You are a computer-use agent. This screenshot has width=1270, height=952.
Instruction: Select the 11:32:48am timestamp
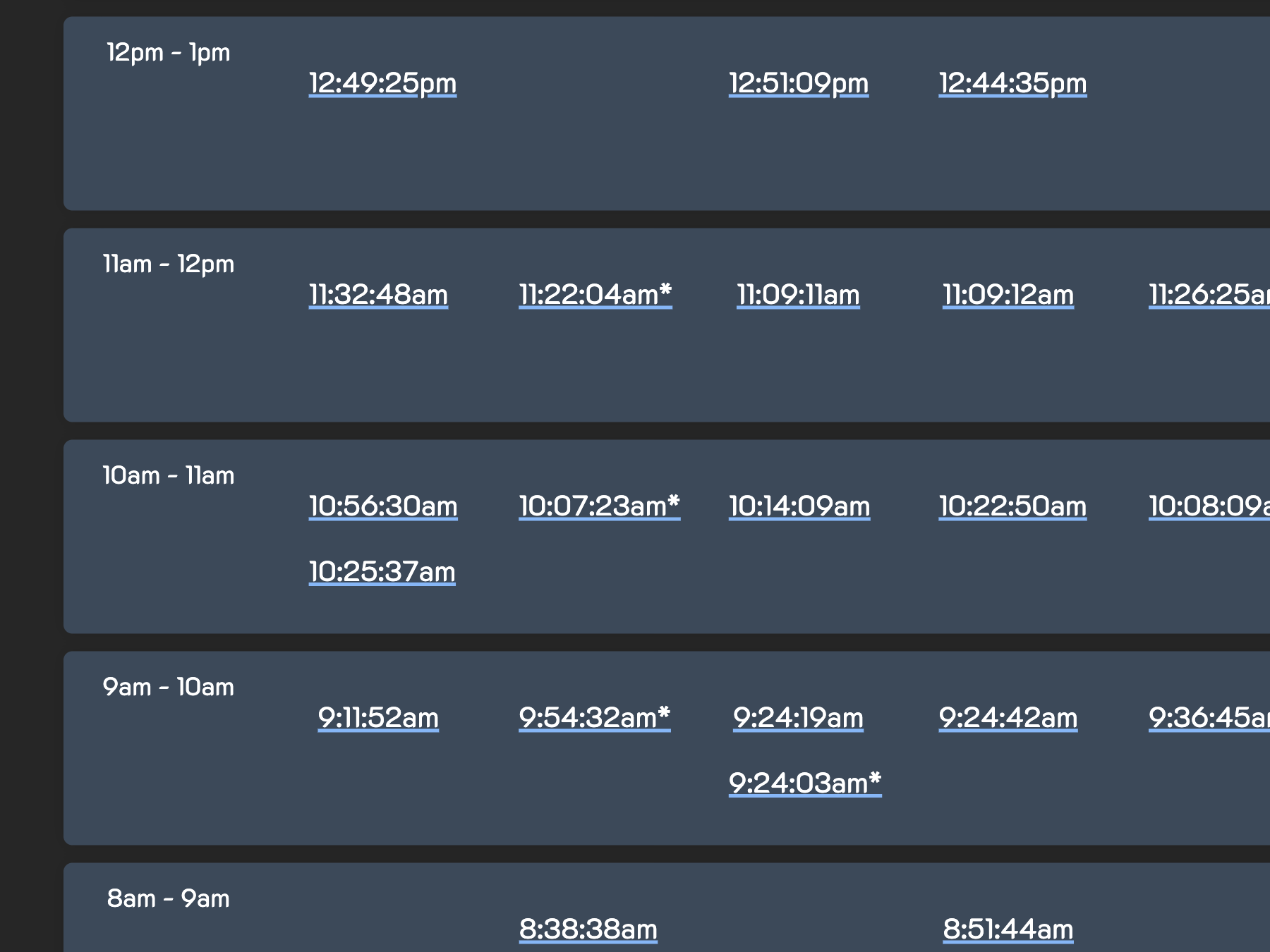377,295
